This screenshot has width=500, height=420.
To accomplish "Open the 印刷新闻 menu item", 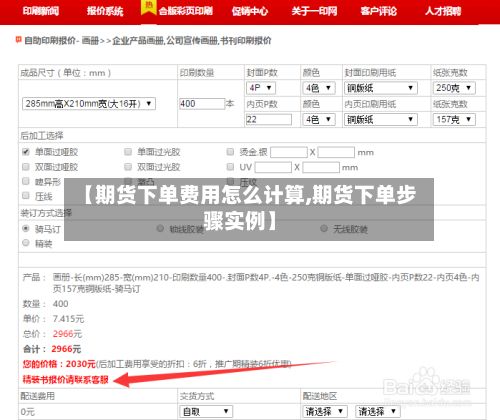I will [x=41, y=11].
